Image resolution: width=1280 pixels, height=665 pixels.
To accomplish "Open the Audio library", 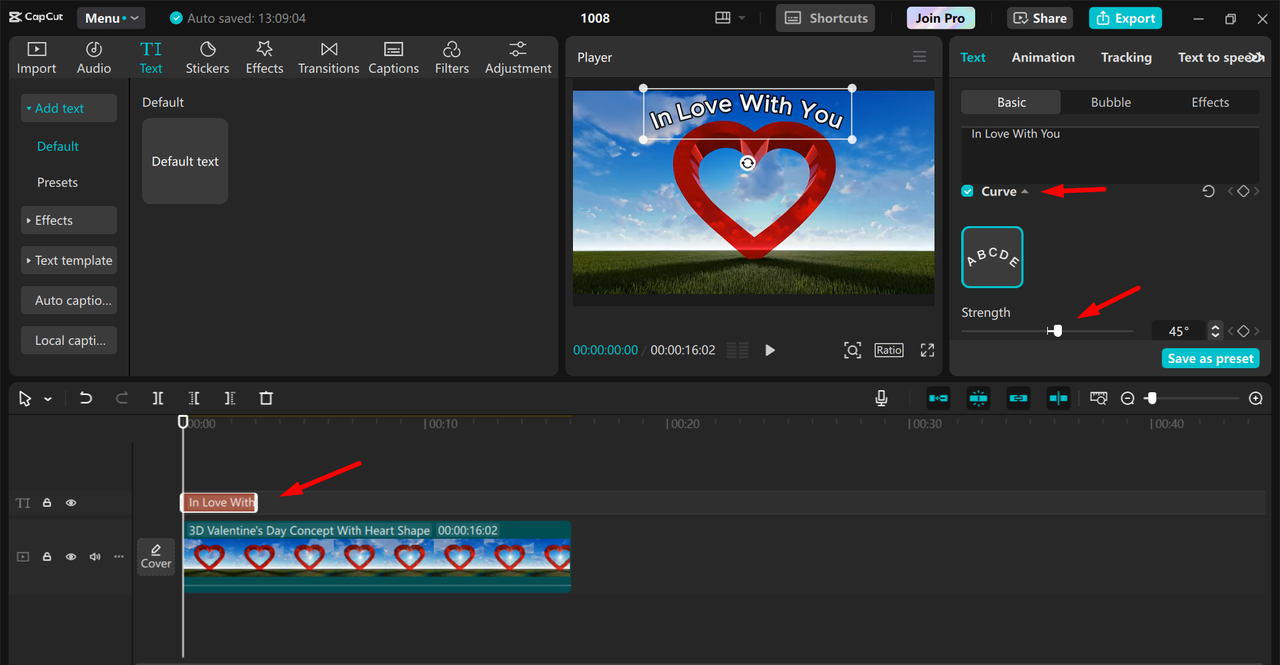I will [94, 58].
